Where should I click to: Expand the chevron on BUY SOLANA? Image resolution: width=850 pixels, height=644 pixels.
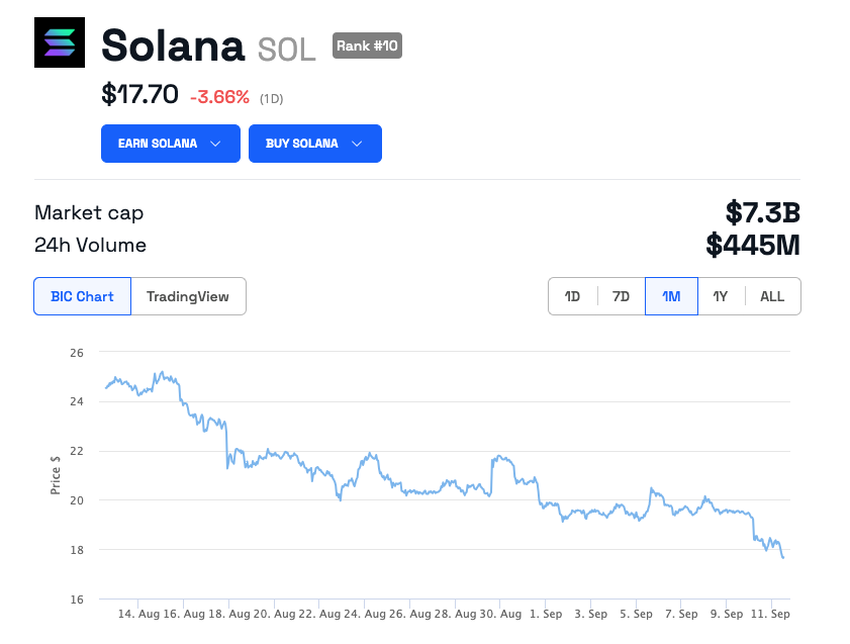pos(357,143)
